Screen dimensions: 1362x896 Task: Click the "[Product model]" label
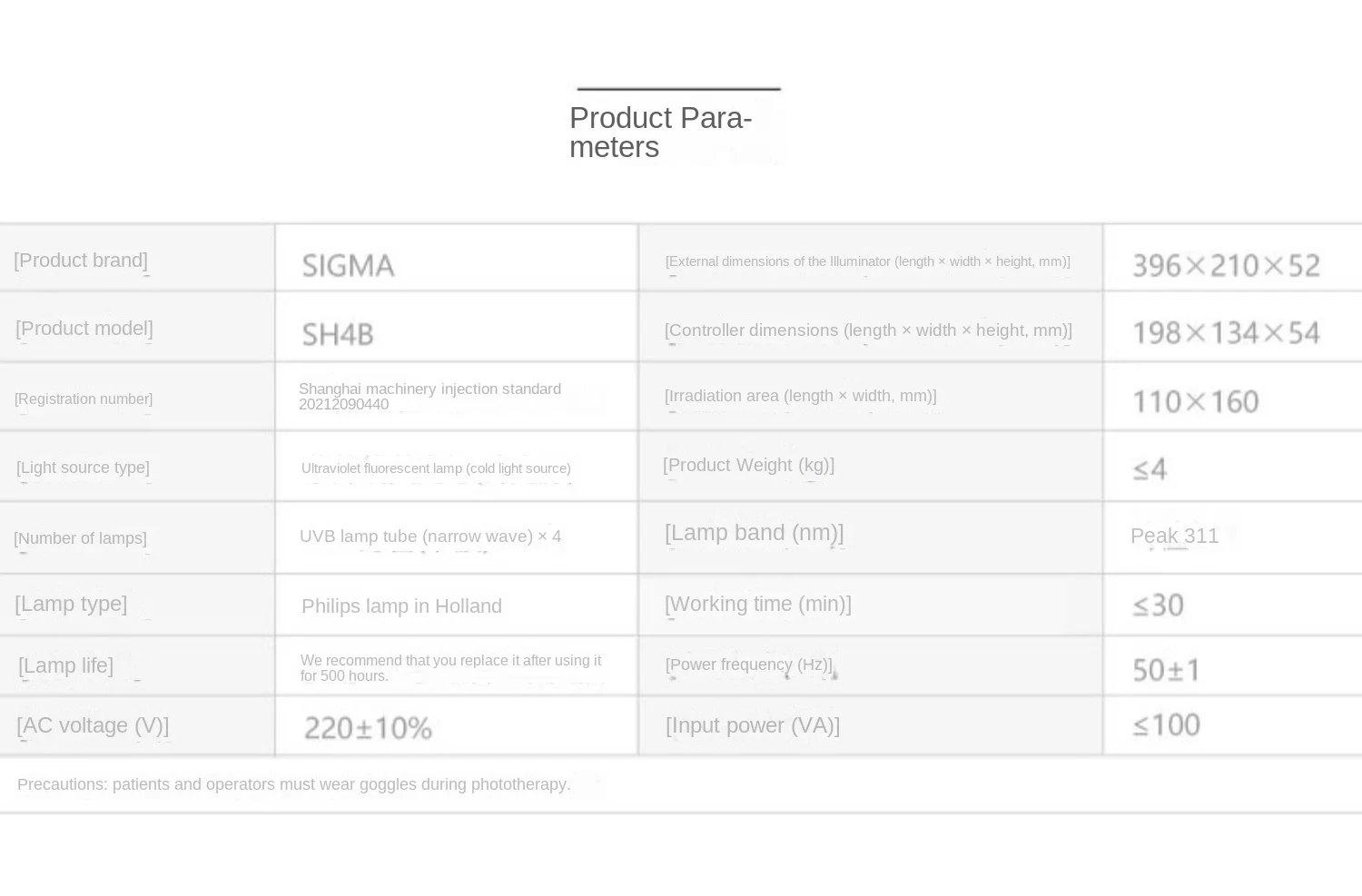(84, 329)
